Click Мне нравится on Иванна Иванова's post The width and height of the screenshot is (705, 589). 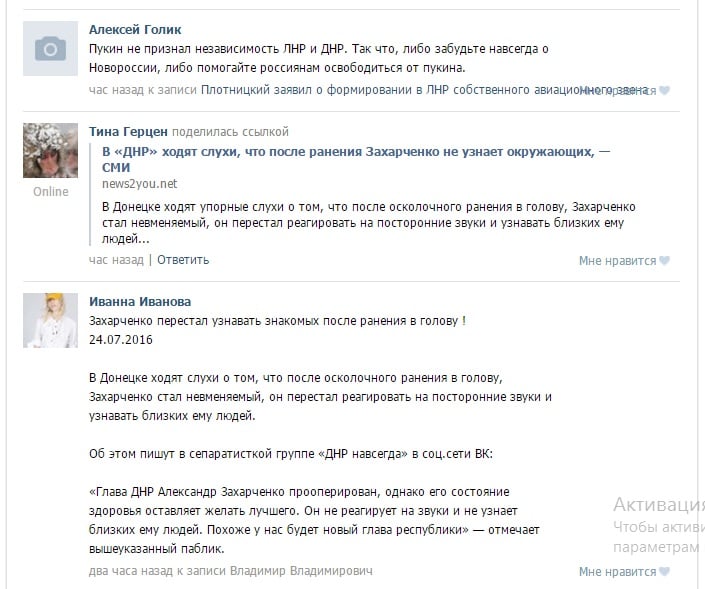coord(617,572)
